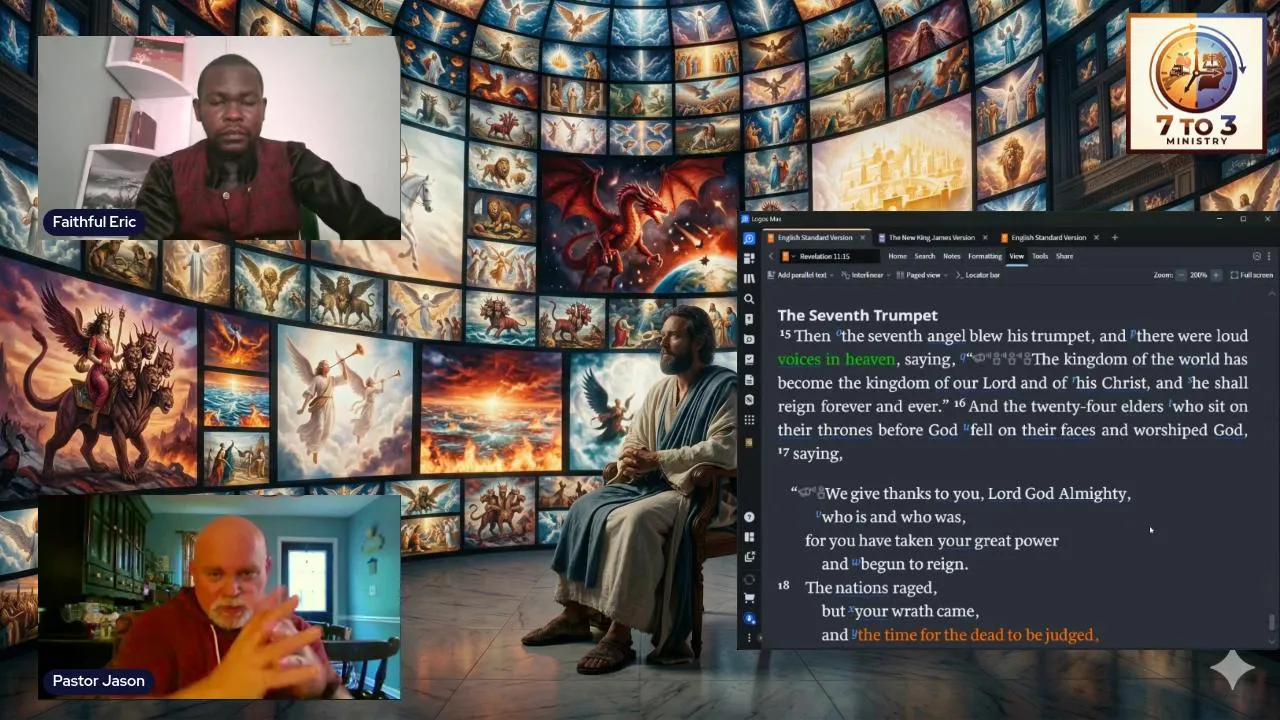Viewport: 1280px width, 720px height.
Task: Click the 7 to 3 Ministry logo
Action: [x=1196, y=84]
